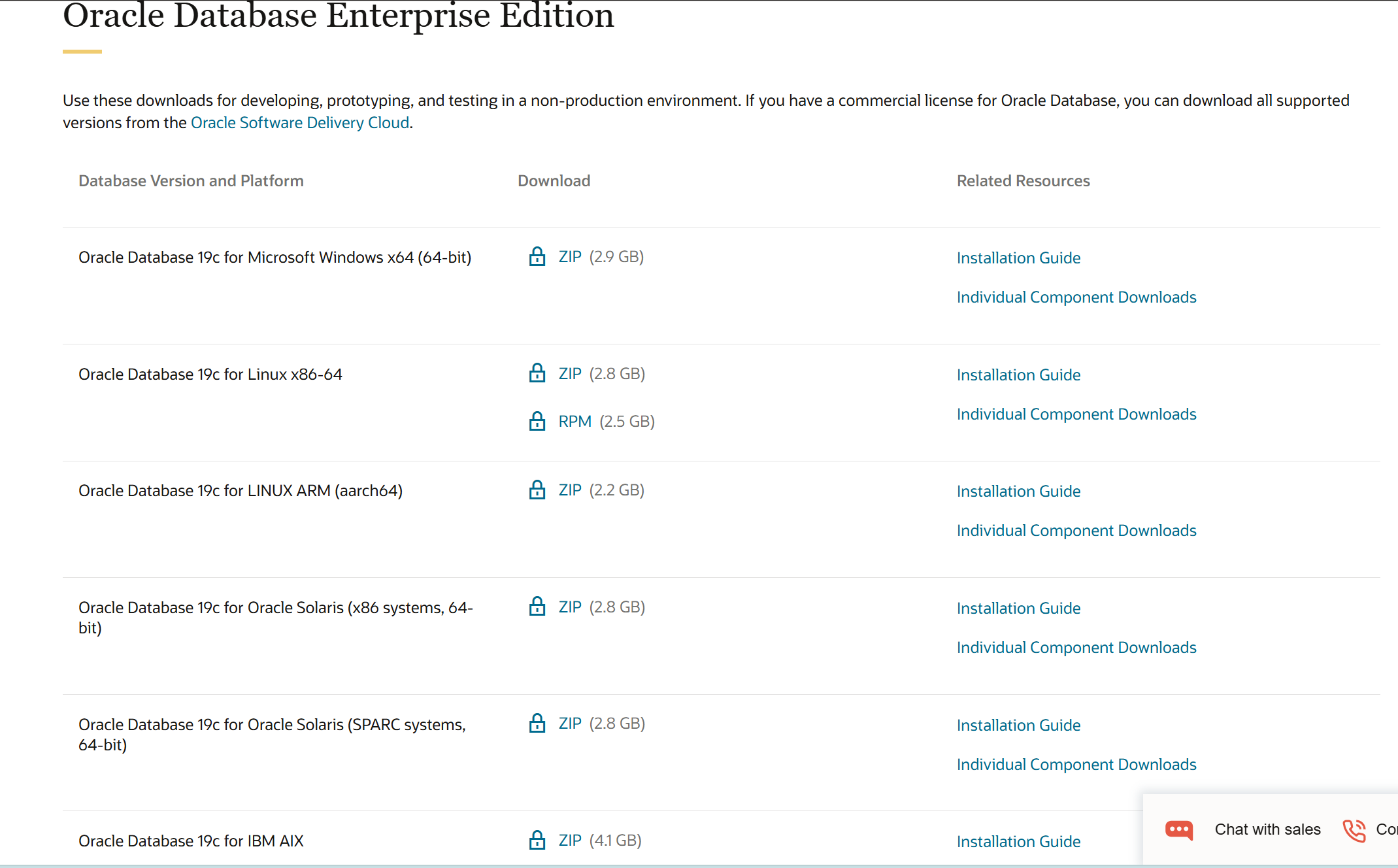This screenshot has width=1398, height=868.
Task: Open Oracle Software Delivery Cloud link
Action: pos(300,123)
